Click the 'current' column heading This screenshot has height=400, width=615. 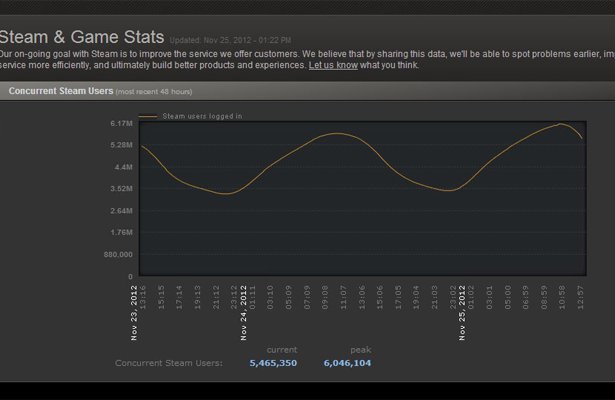[282, 350]
